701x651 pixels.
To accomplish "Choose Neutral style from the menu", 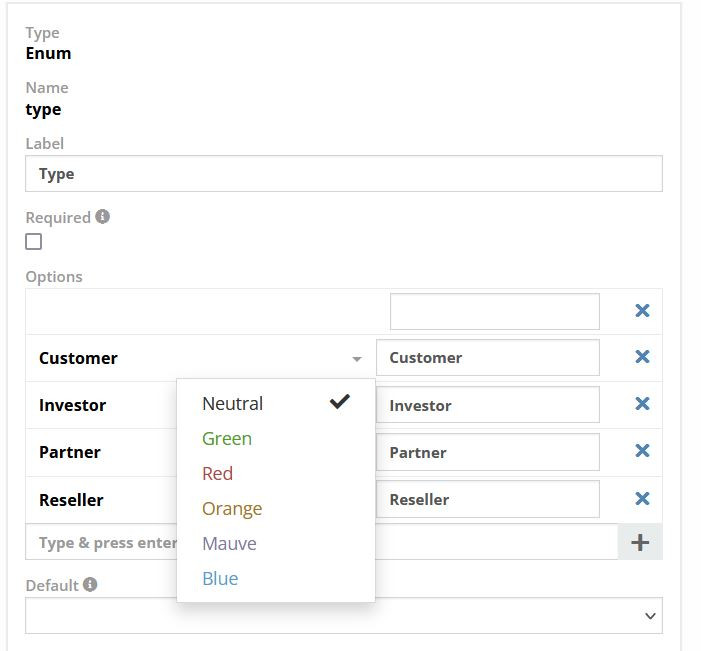I will pos(233,404).
